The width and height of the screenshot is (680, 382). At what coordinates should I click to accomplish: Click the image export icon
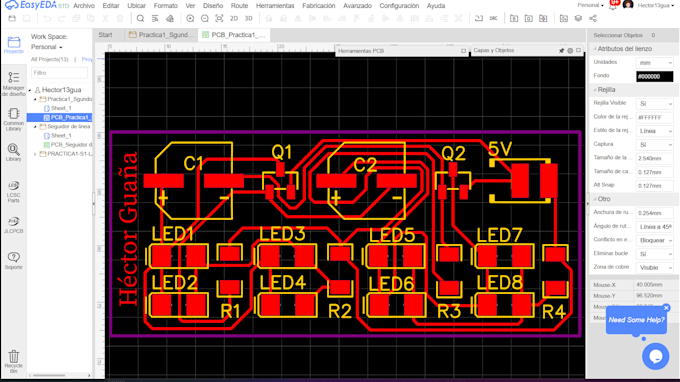[563, 19]
